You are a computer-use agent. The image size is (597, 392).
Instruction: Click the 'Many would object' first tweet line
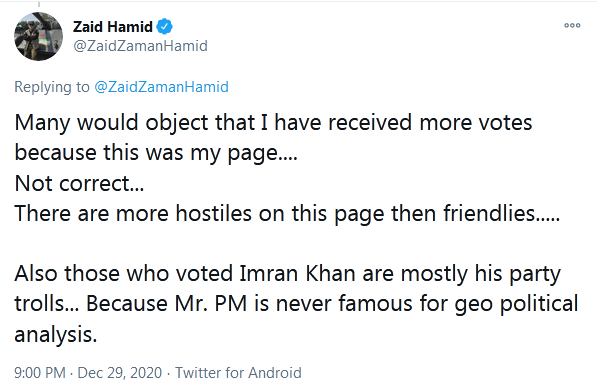(x=273, y=123)
